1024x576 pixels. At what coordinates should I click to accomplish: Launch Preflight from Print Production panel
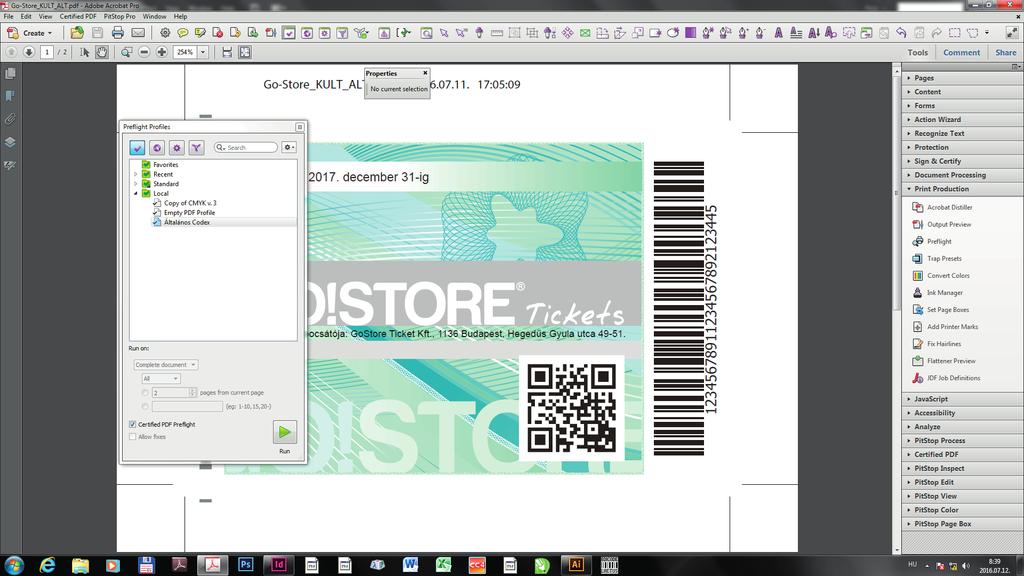tap(938, 241)
